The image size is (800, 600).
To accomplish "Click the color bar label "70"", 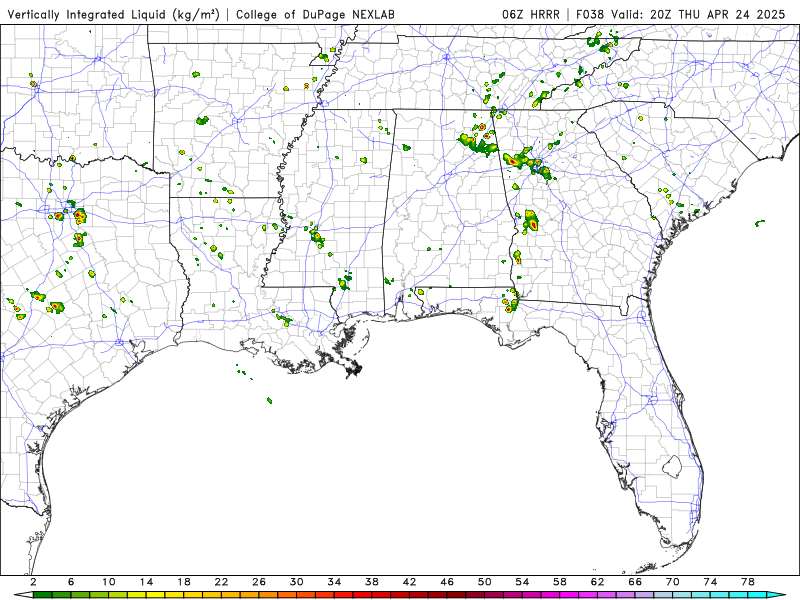I will [x=673, y=582].
